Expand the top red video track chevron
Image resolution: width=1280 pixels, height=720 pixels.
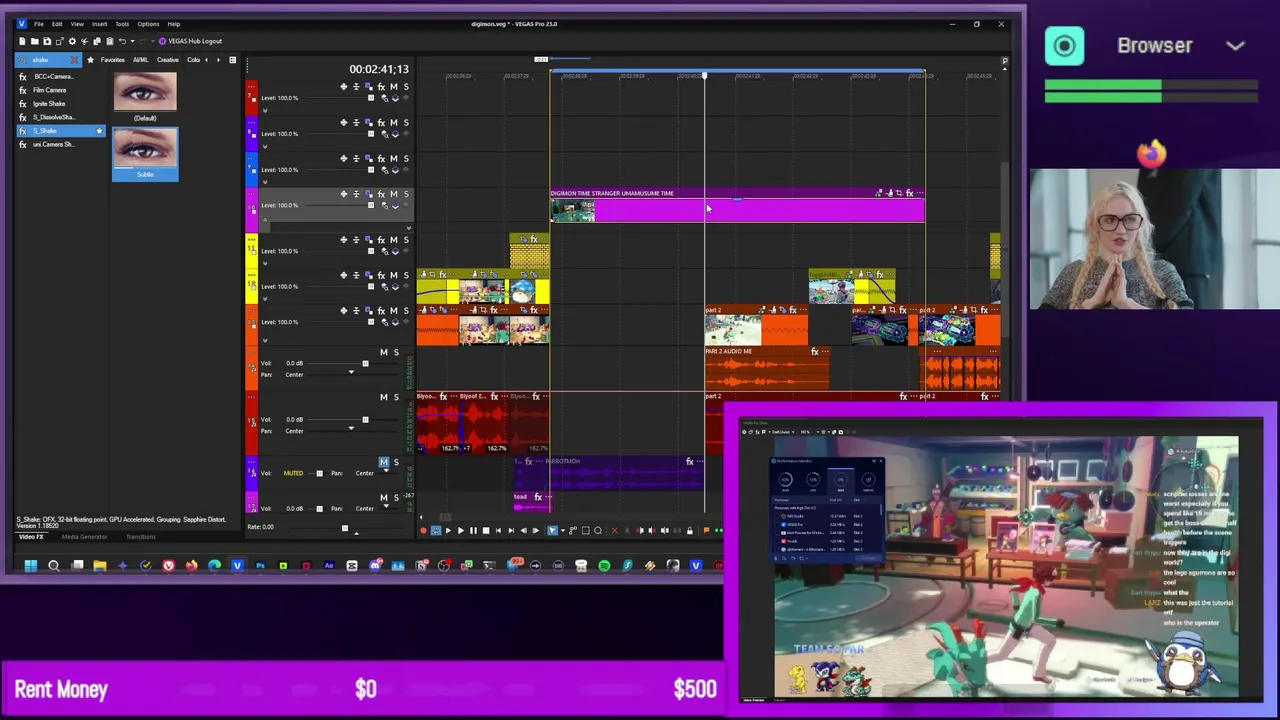click(x=264, y=111)
